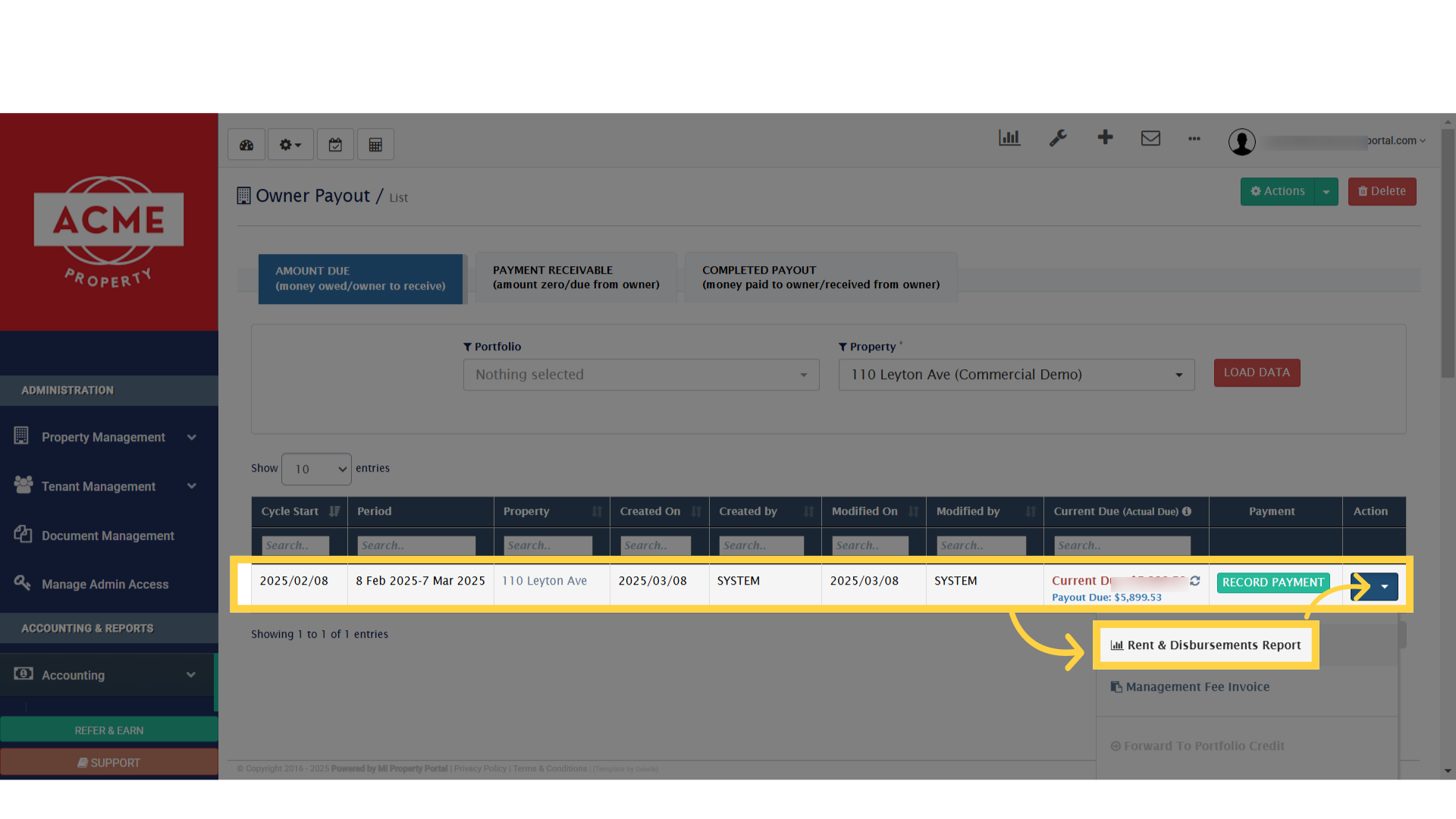Image resolution: width=1456 pixels, height=819 pixels.
Task: Click Payout Due: $5,899.53 text
Action: click(1106, 598)
